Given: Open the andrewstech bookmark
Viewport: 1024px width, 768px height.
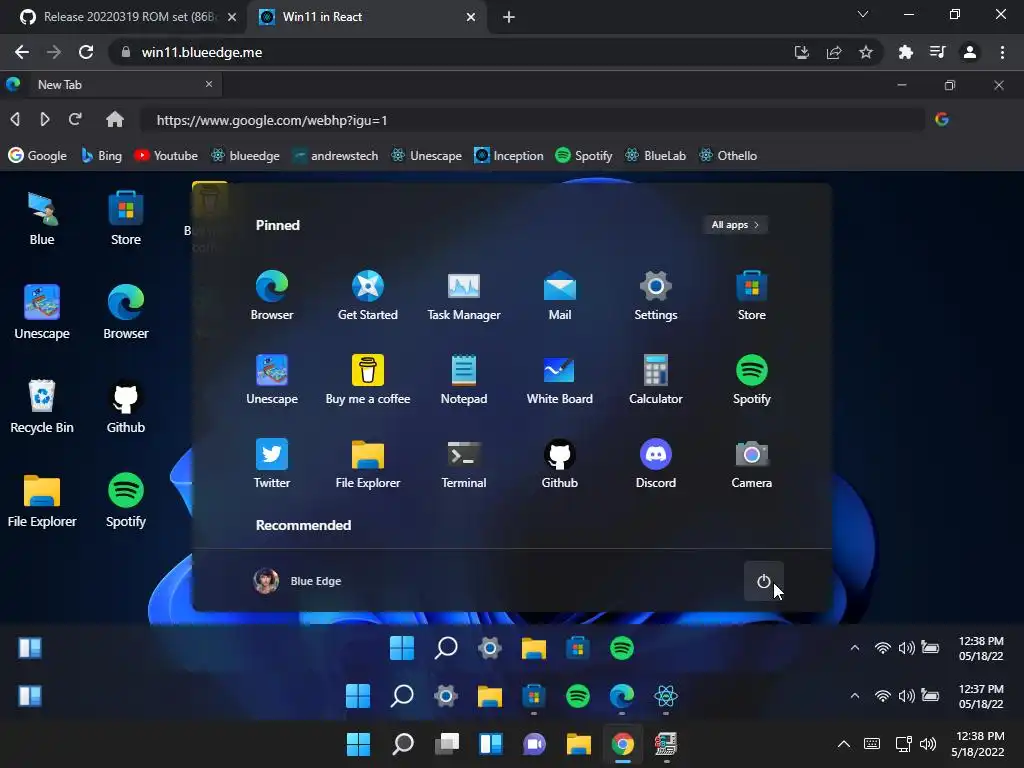Looking at the screenshot, I should [x=335, y=155].
